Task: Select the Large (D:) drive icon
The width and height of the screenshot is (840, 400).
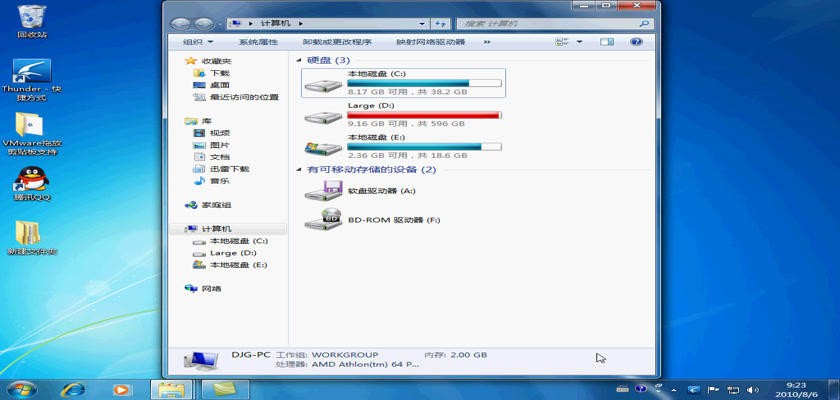Action: pyautogui.click(x=323, y=115)
